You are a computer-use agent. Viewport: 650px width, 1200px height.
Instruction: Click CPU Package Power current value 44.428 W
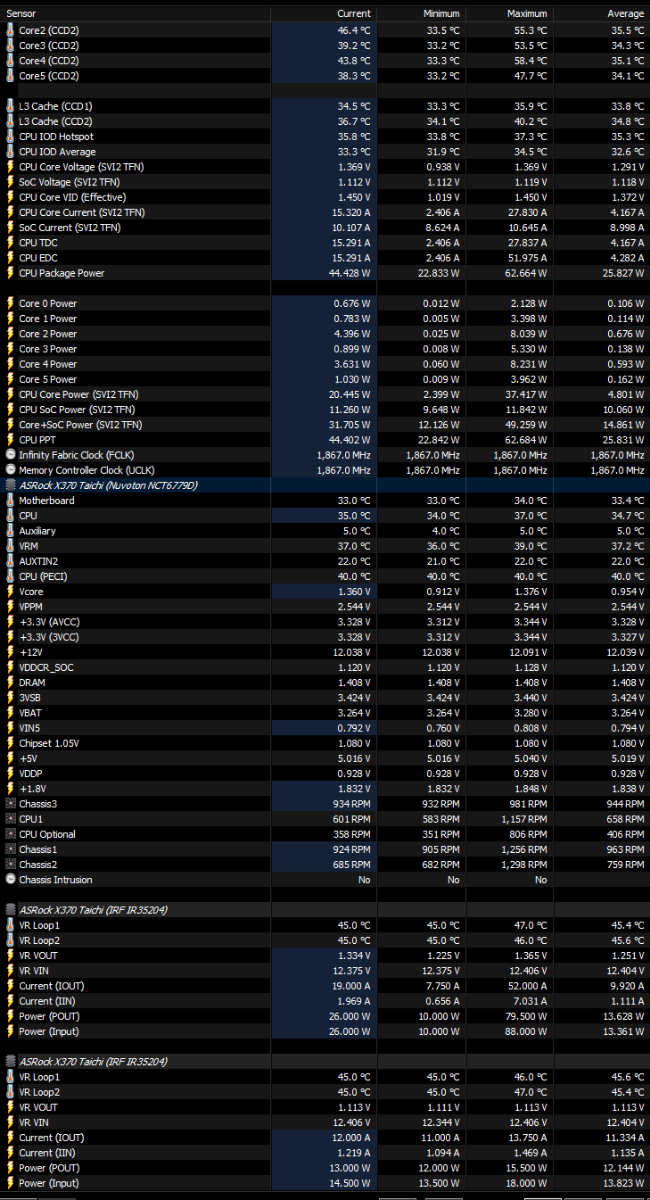click(x=346, y=273)
